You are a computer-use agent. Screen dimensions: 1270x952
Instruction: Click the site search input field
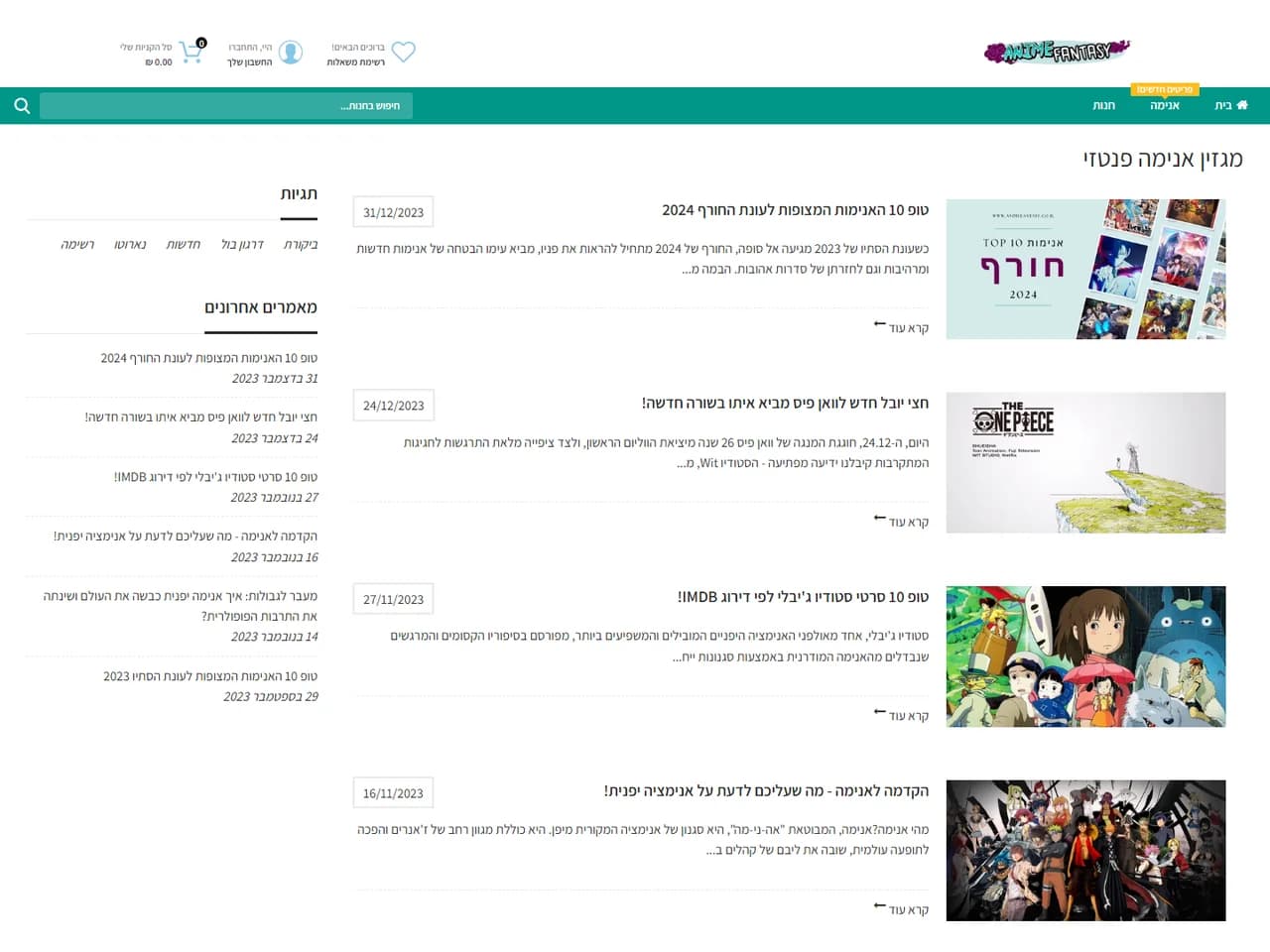[x=226, y=105]
